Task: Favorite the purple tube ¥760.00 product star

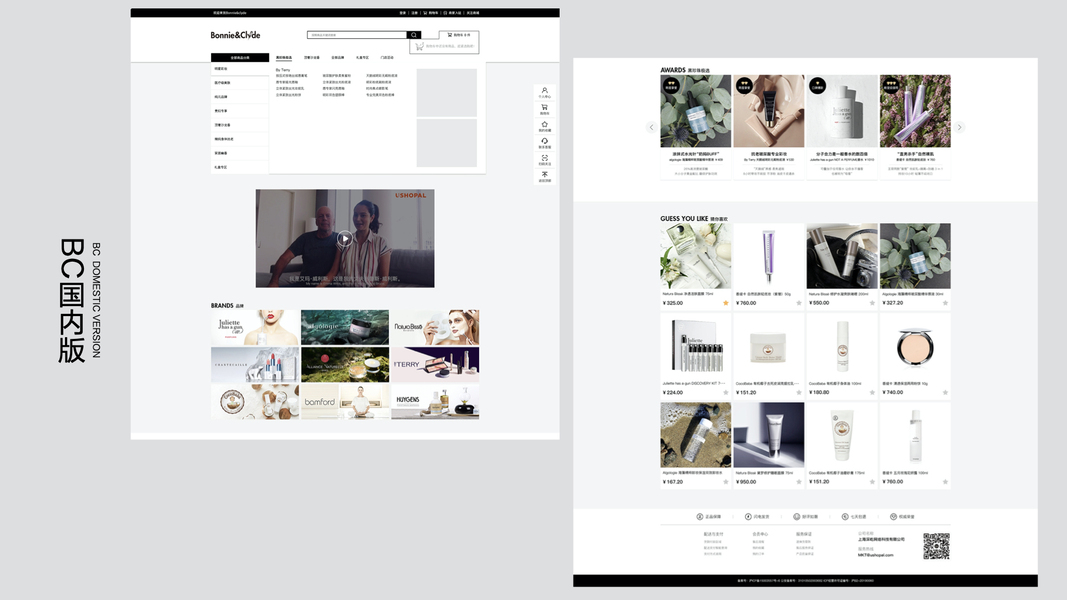Action: [x=799, y=303]
